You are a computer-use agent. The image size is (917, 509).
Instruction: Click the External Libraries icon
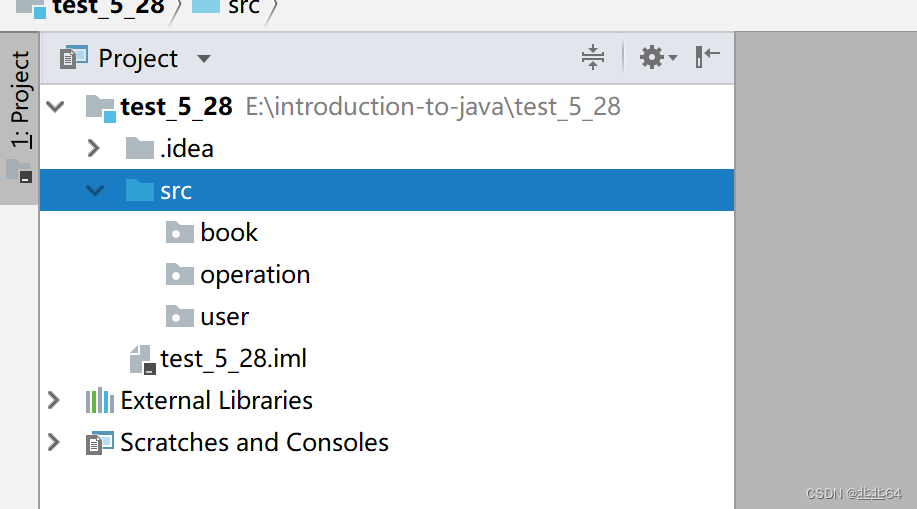tap(99, 401)
